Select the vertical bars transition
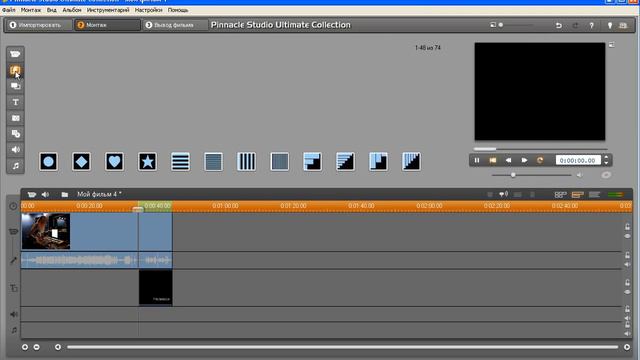 click(247, 162)
